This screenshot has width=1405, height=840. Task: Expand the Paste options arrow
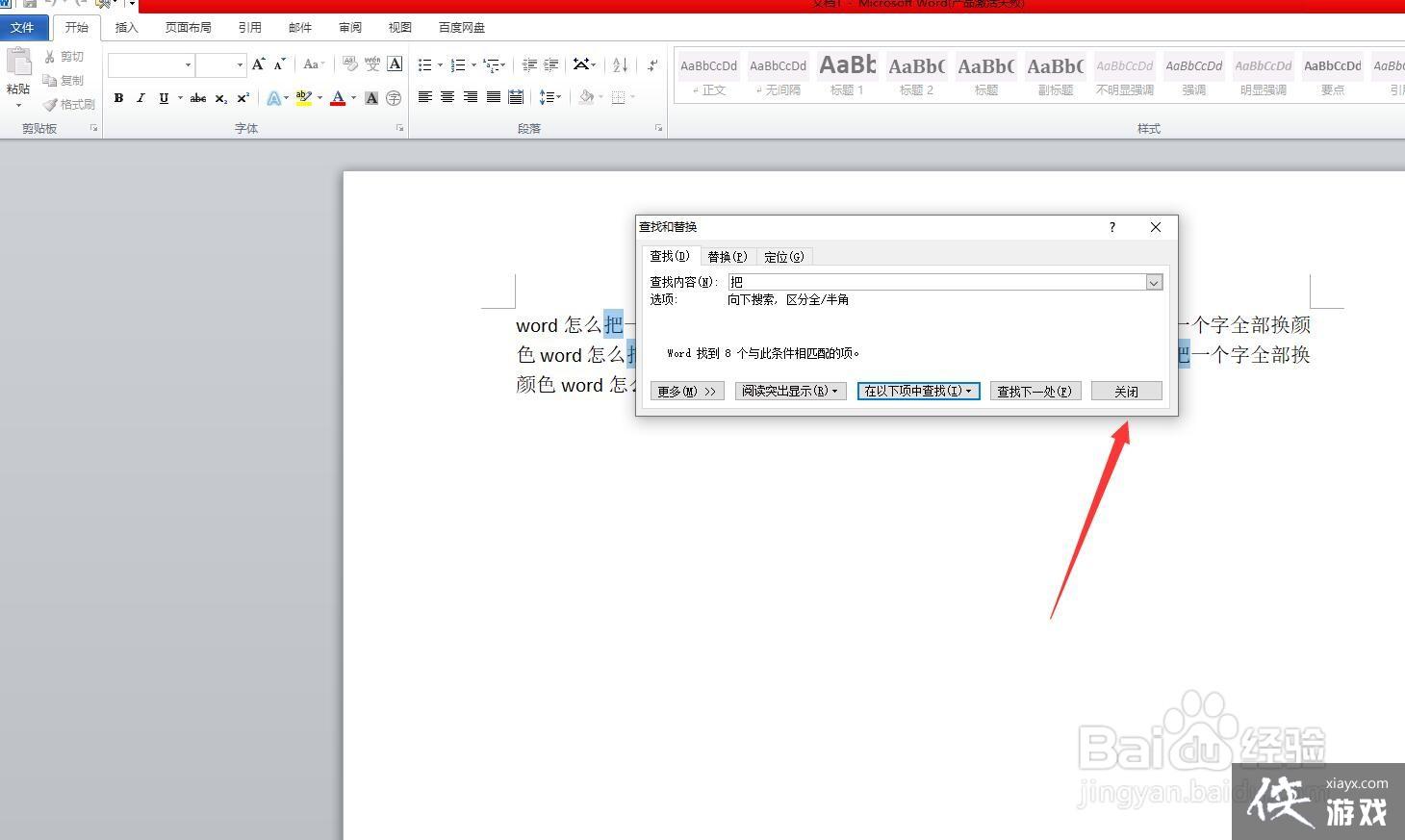[x=18, y=104]
